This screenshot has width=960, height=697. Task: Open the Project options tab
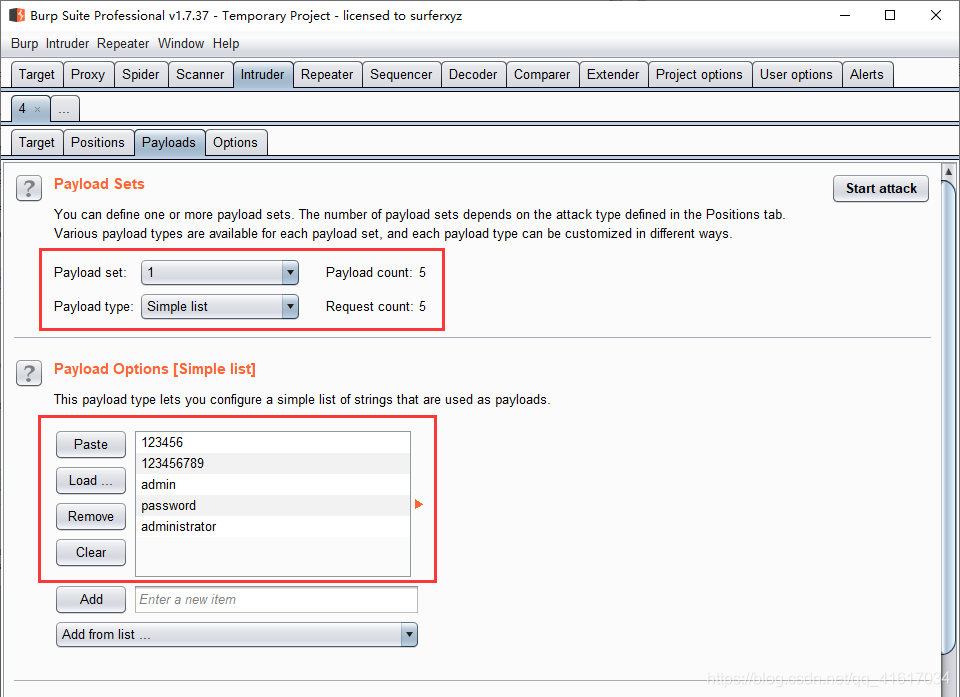pos(699,75)
